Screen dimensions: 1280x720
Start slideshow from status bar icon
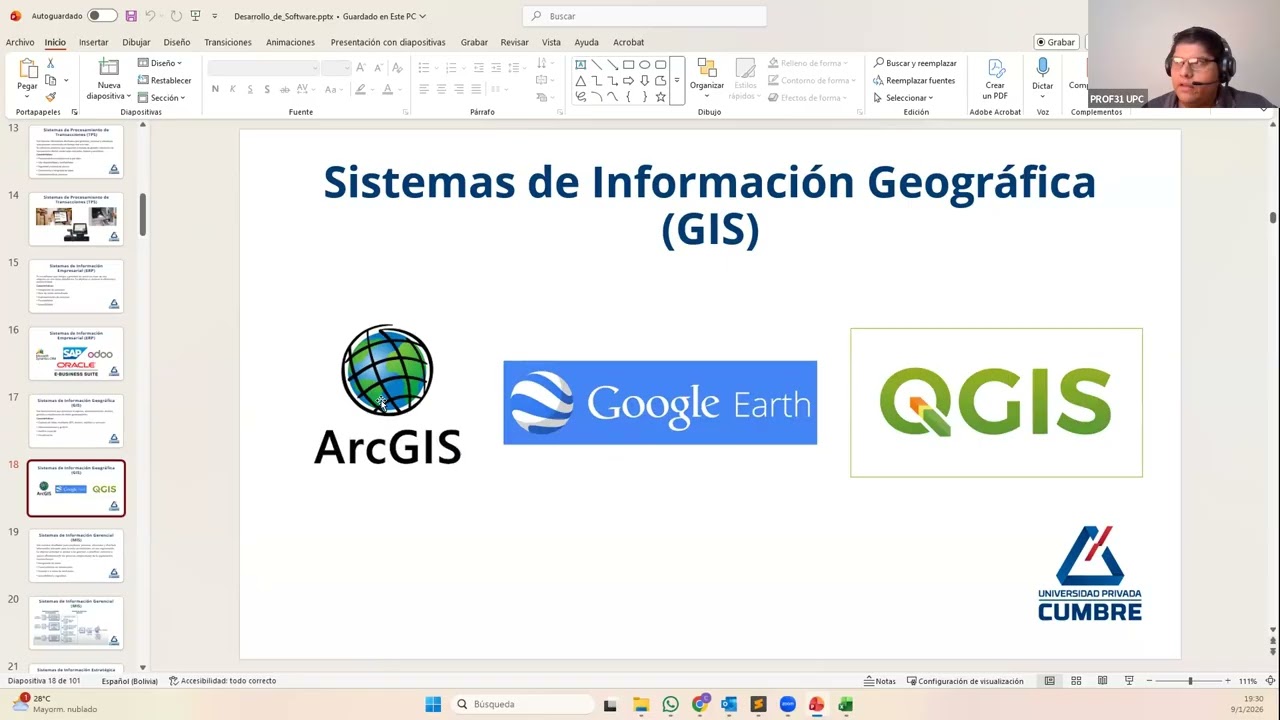(1129, 681)
